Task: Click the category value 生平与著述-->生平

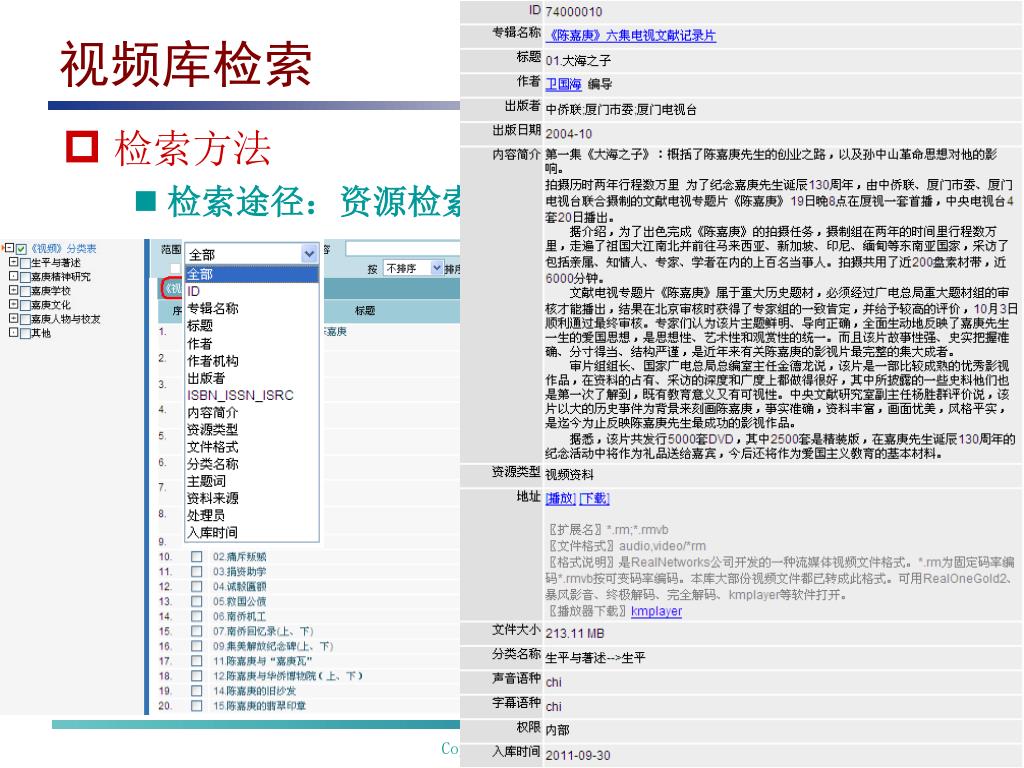Action: [x=595, y=658]
